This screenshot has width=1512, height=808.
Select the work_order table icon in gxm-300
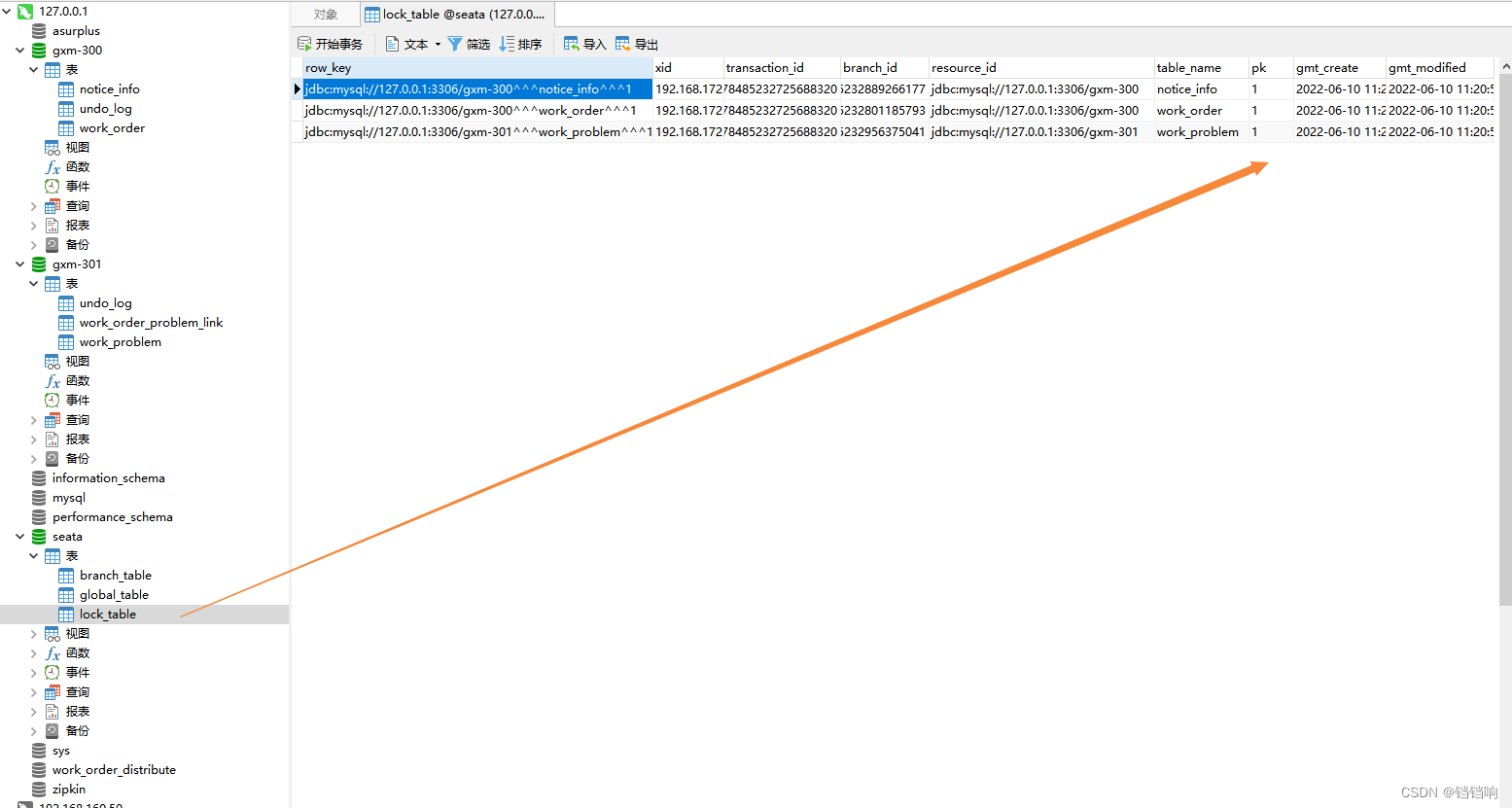point(66,128)
